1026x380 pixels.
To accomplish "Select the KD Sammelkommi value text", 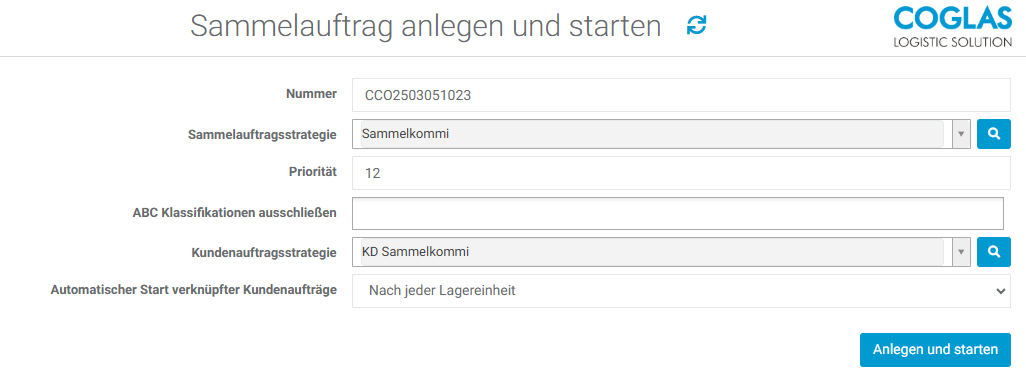I will pos(416,252).
